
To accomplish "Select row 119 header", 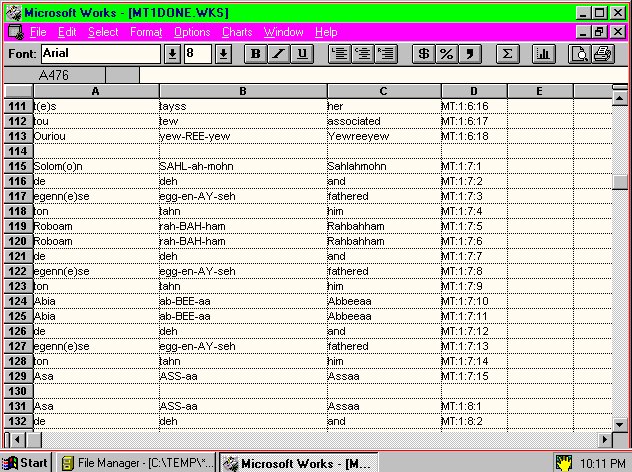I will 18,226.
